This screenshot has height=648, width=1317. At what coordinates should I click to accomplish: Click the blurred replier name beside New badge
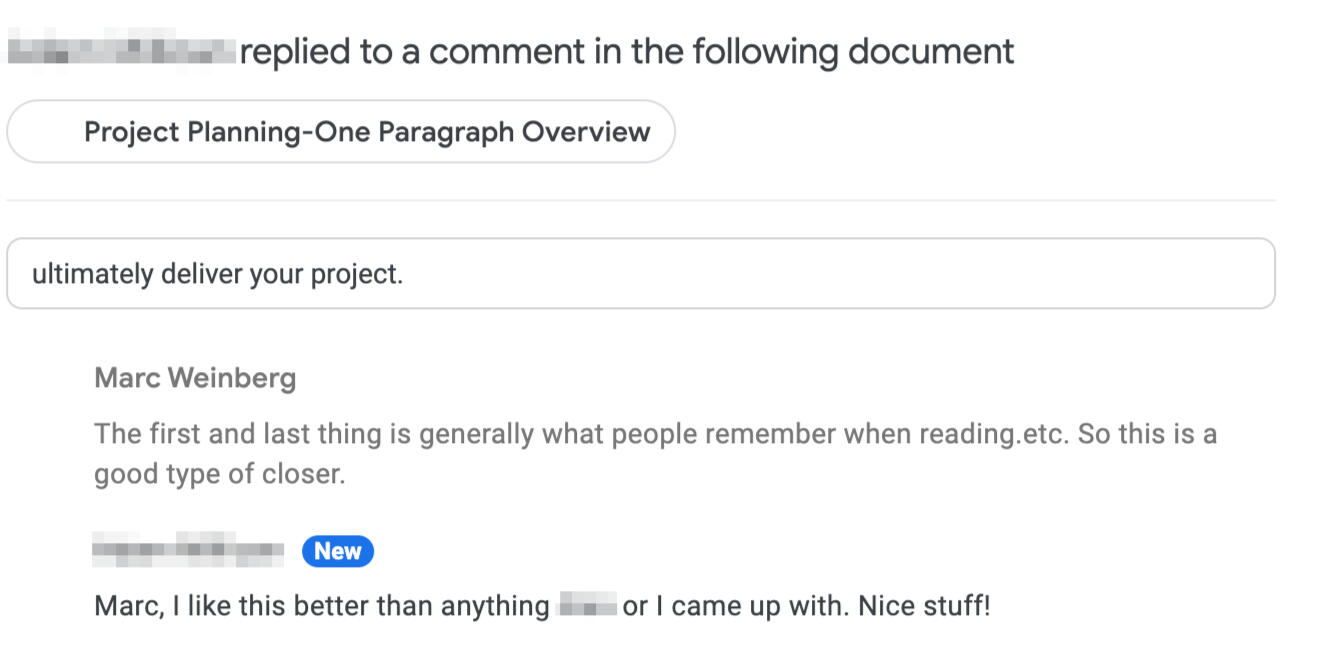pos(188,549)
